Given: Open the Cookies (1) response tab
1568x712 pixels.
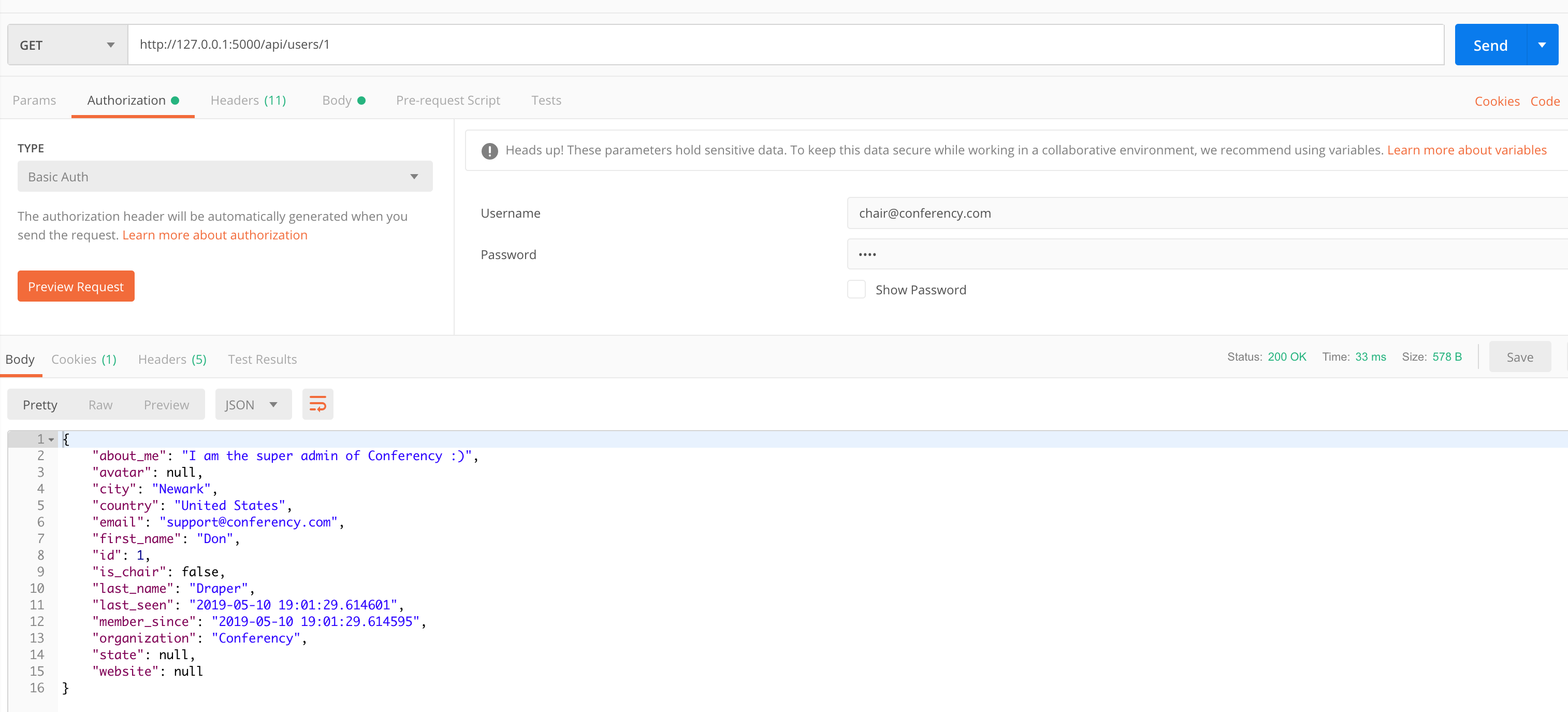Looking at the screenshot, I should pos(84,359).
